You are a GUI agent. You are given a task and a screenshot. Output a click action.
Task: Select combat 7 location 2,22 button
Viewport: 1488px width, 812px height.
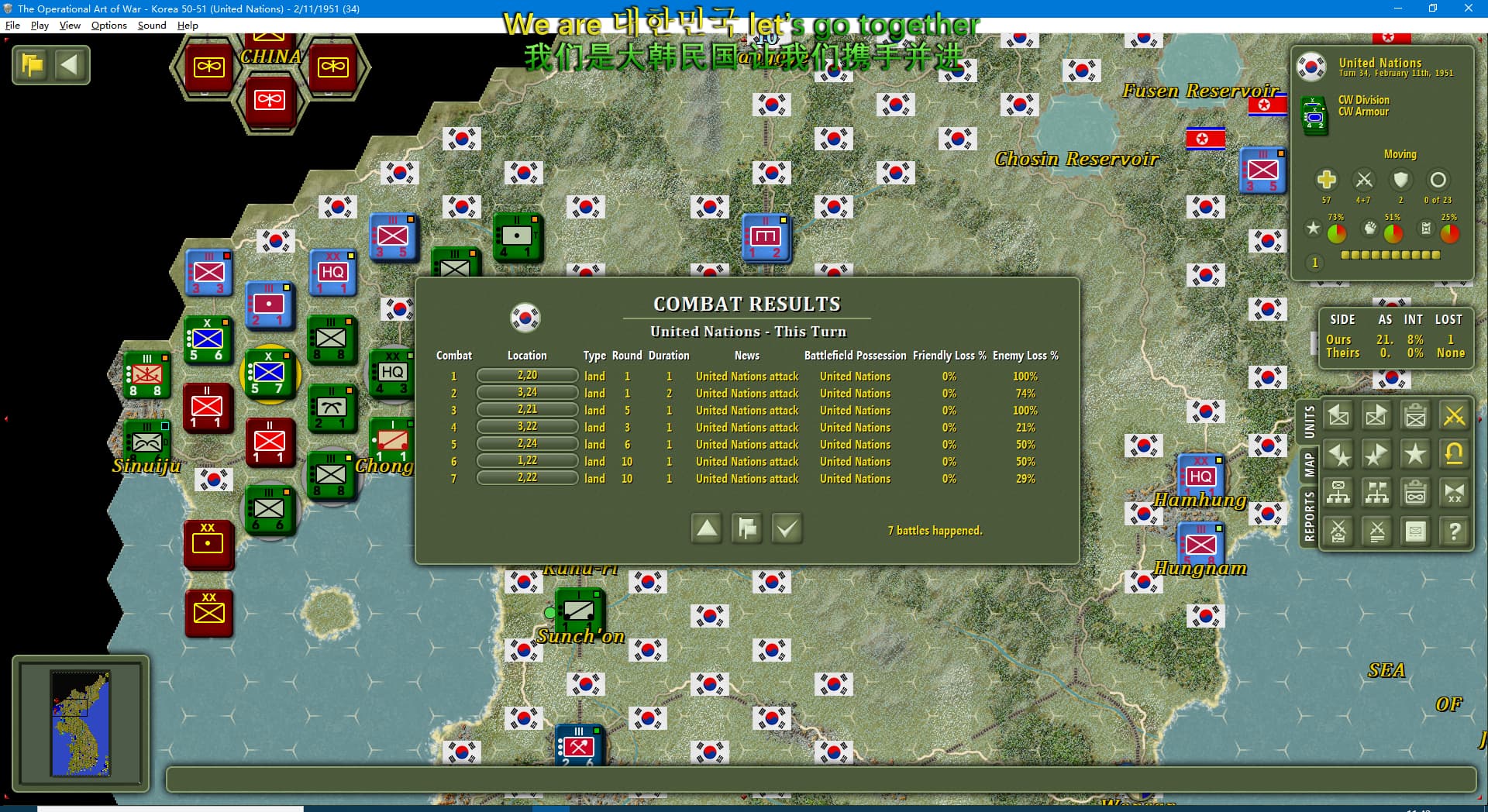coord(527,478)
